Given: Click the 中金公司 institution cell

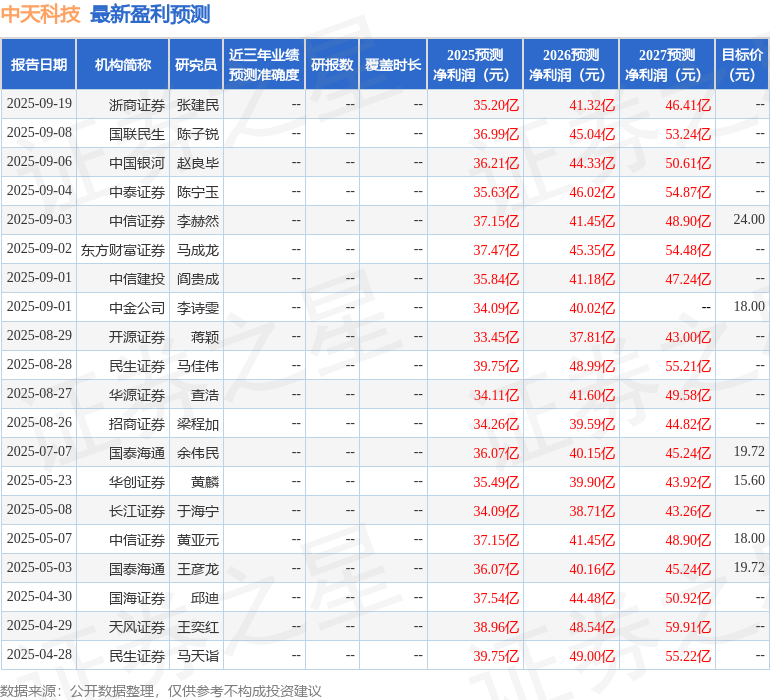Looking at the screenshot, I should pyautogui.click(x=137, y=307).
